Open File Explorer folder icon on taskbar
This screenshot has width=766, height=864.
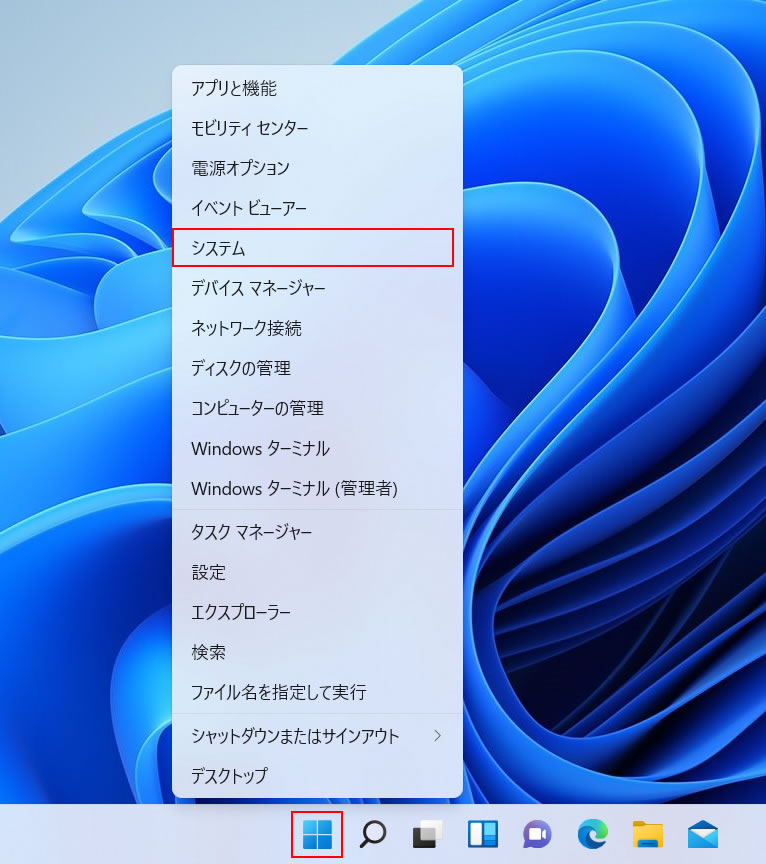pos(648,834)
